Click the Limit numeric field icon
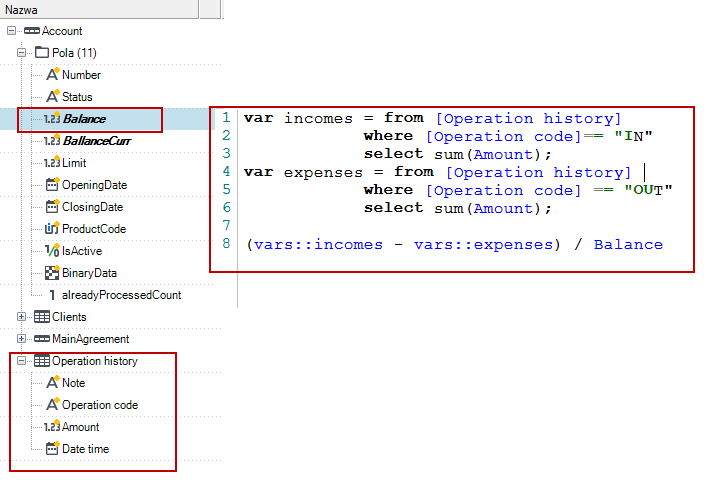 52,162
